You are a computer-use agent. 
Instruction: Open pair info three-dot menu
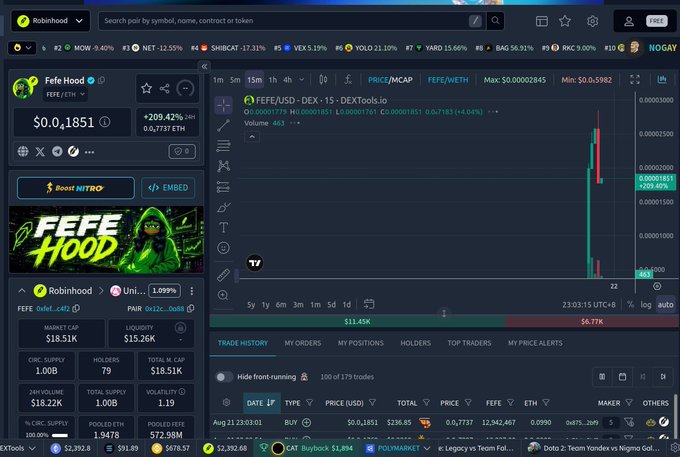tap(192, 291)
